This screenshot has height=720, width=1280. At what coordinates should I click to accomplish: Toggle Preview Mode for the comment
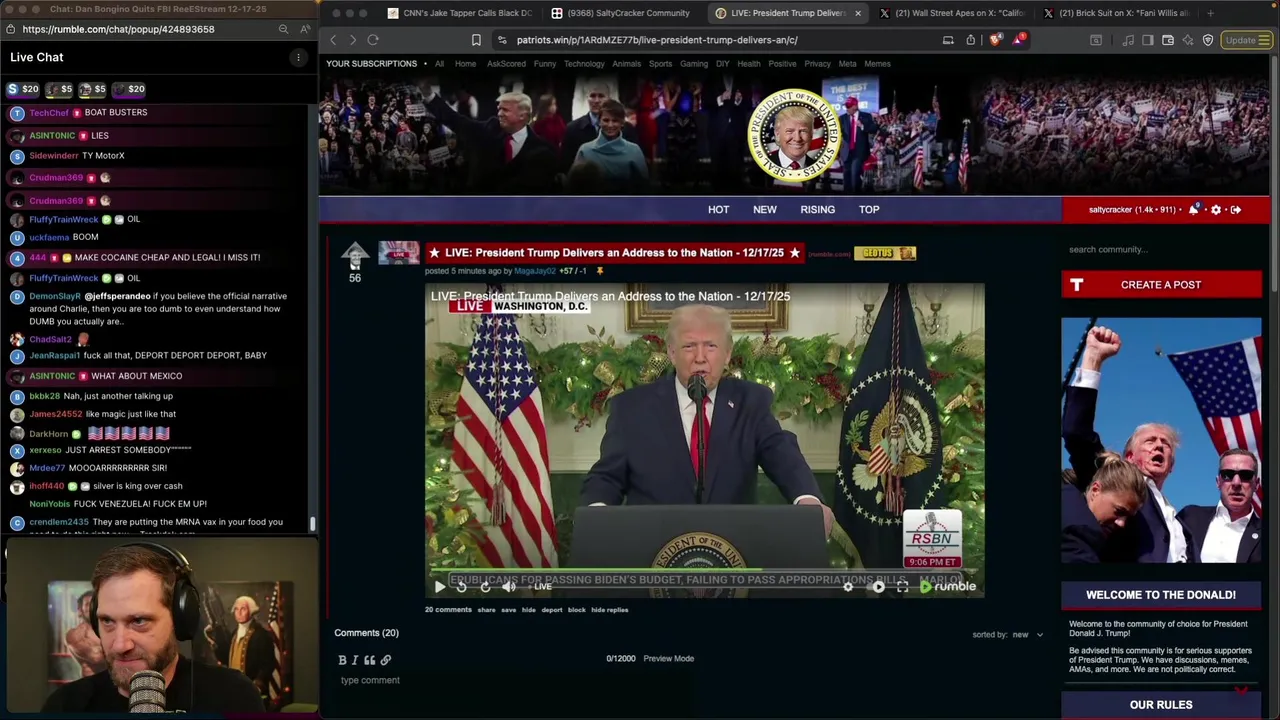(x=668, y=659)
